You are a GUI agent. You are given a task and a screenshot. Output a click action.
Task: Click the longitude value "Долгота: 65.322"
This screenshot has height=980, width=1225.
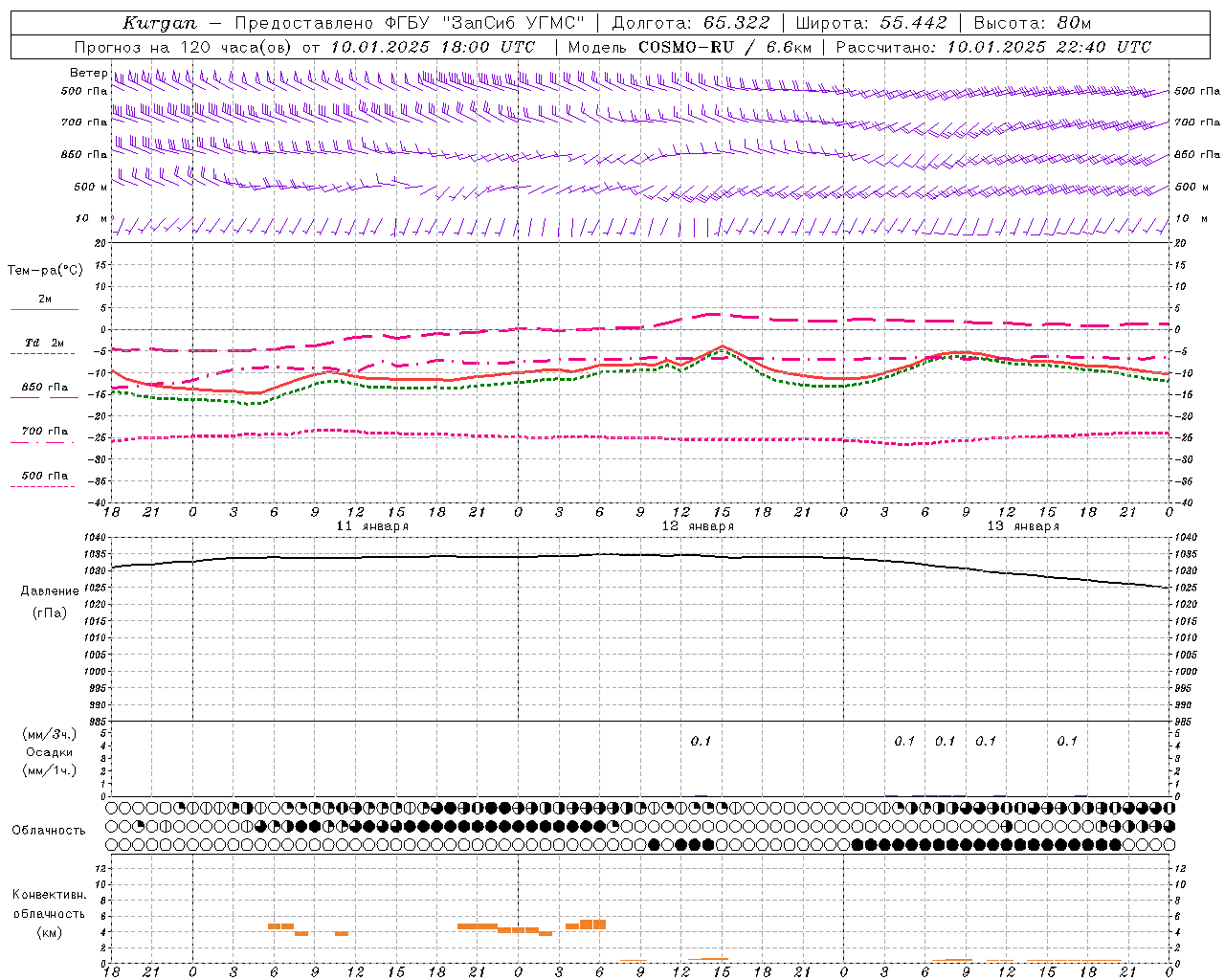[x=690, y=23]
